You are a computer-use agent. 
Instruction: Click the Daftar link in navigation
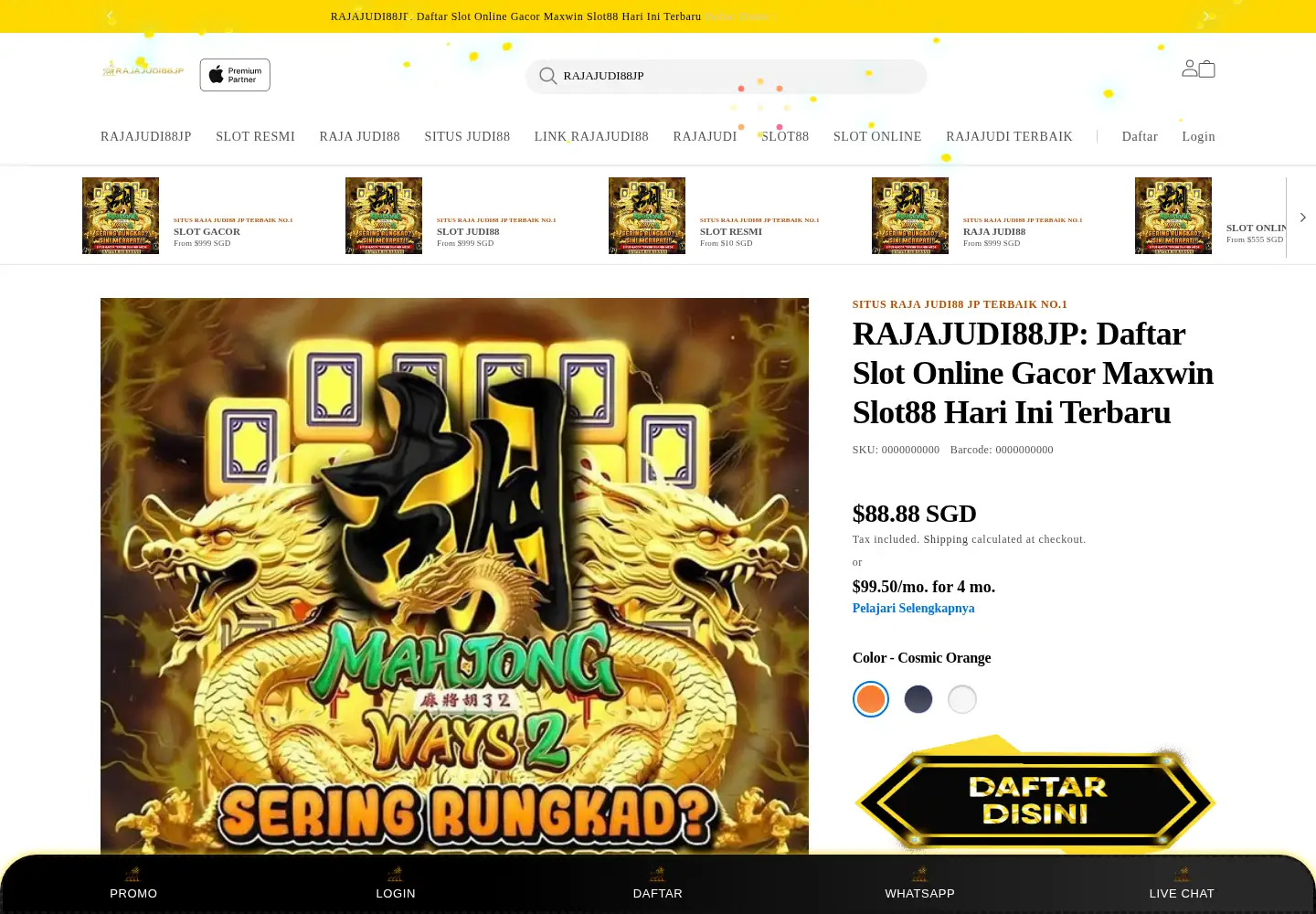1140,136
